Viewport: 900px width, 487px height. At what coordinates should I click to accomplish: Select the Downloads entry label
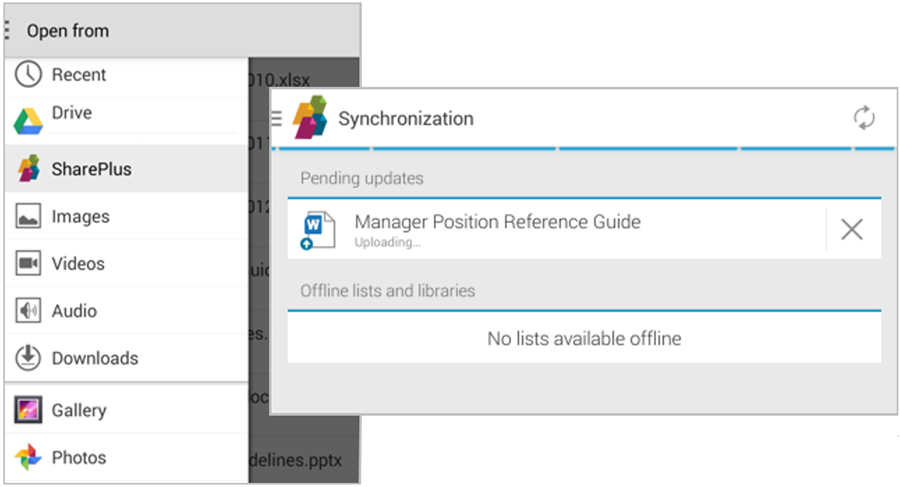tap(95, 358)
